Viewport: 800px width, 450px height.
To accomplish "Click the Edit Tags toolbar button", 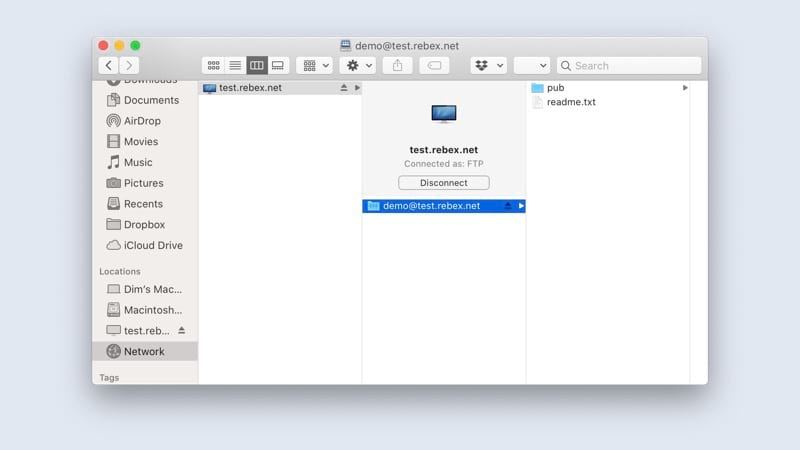I will pos(434,65).
